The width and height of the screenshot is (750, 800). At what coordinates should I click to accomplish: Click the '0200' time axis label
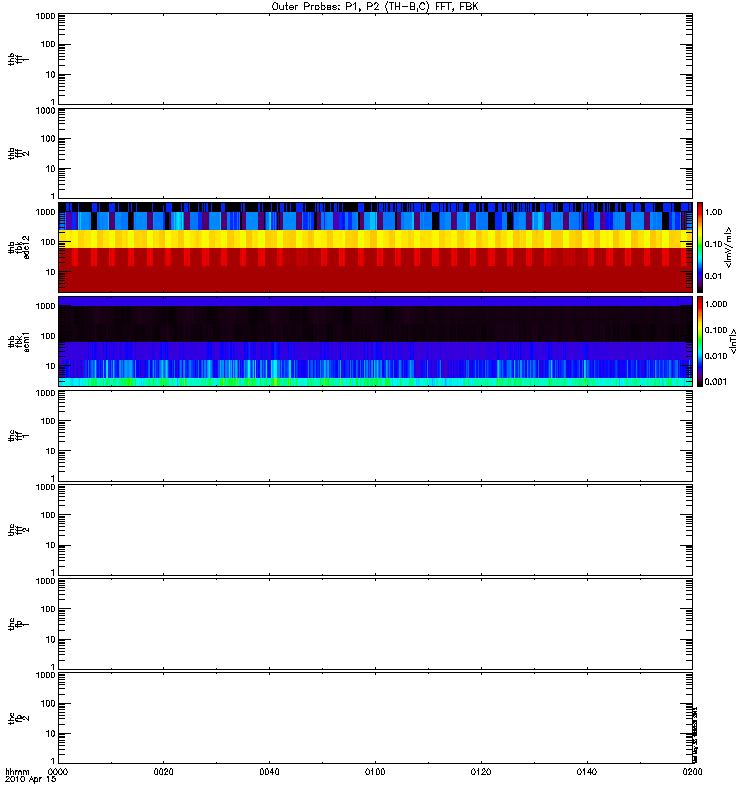[692, 772]
